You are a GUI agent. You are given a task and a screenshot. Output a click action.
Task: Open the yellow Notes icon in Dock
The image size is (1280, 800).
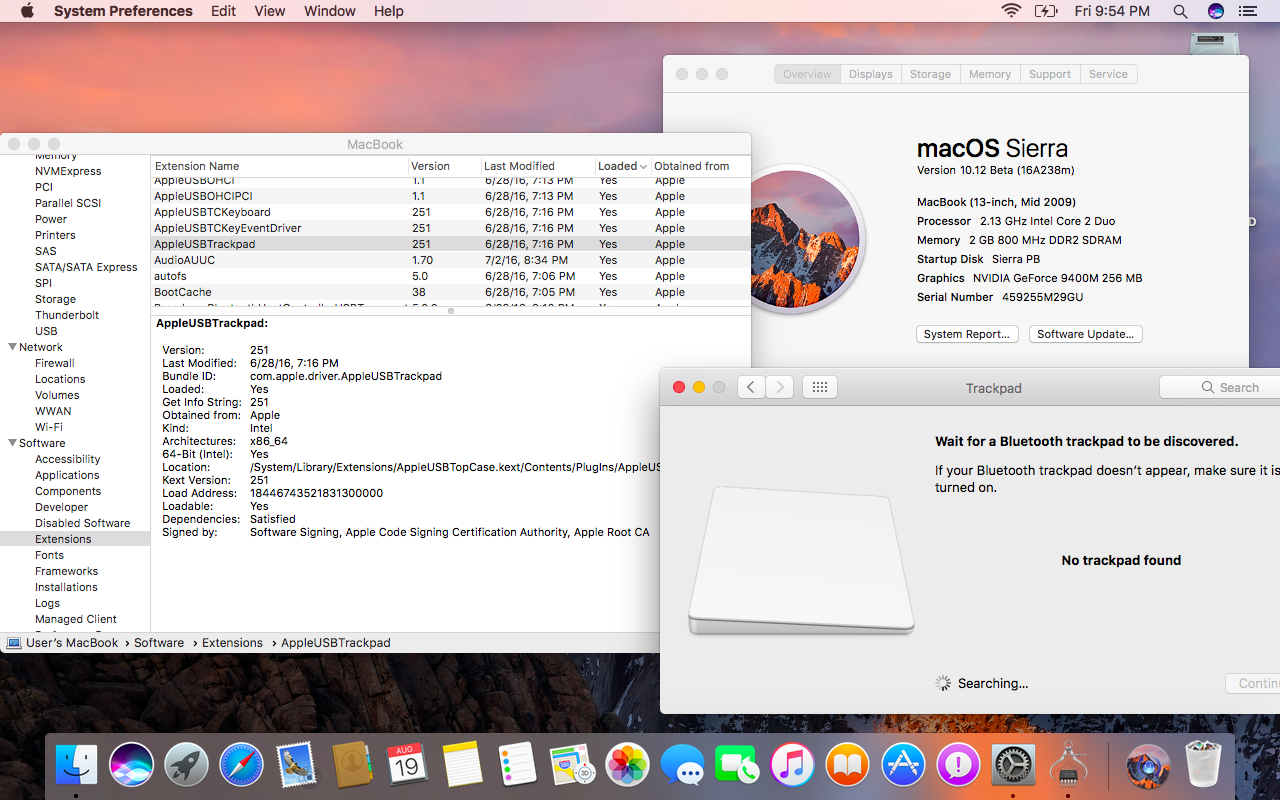(462, 766)
